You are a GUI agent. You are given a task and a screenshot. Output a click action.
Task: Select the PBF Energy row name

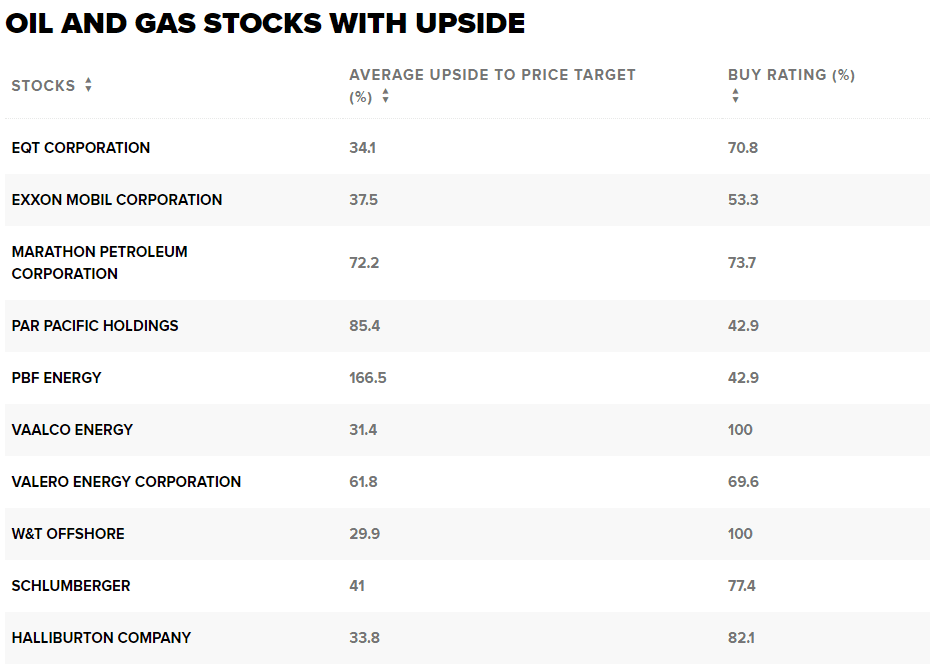[x=57, y=378]
